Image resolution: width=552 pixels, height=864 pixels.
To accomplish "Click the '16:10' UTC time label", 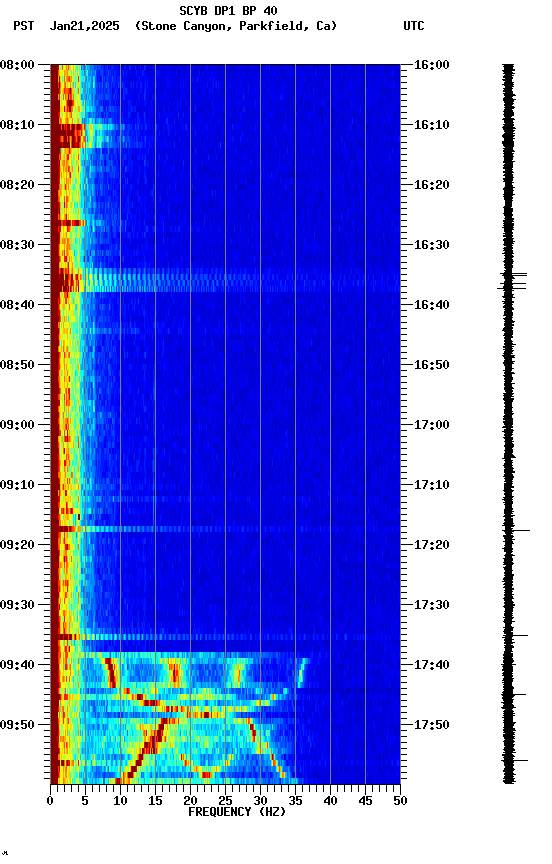I will tap(431, 125).
